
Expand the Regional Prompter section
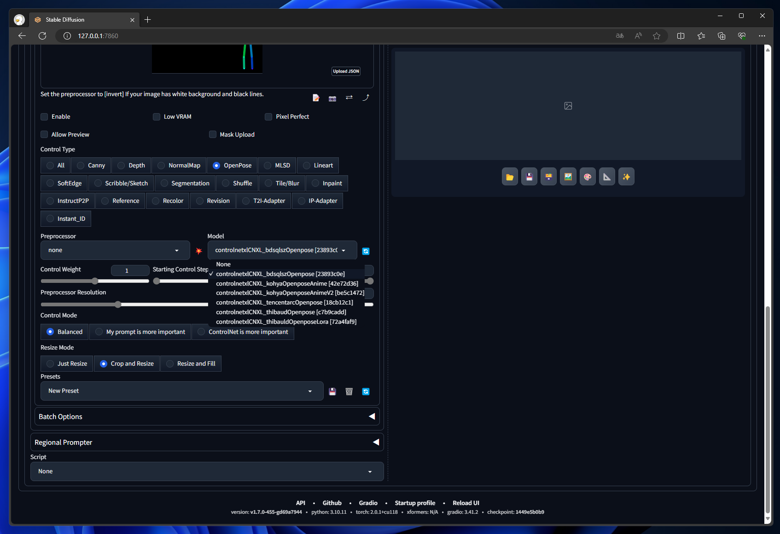(207, 442)
